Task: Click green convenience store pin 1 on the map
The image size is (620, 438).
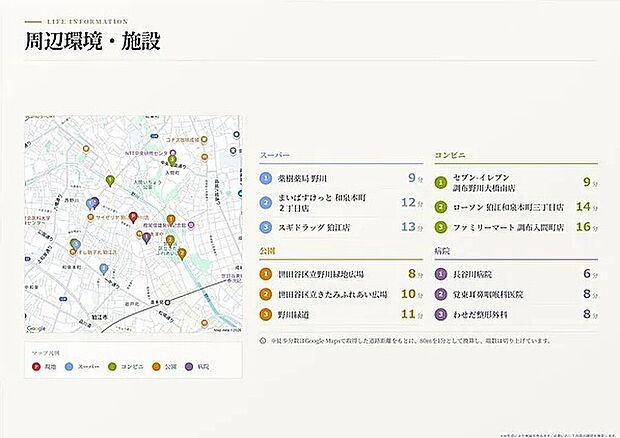Action: 110,181
